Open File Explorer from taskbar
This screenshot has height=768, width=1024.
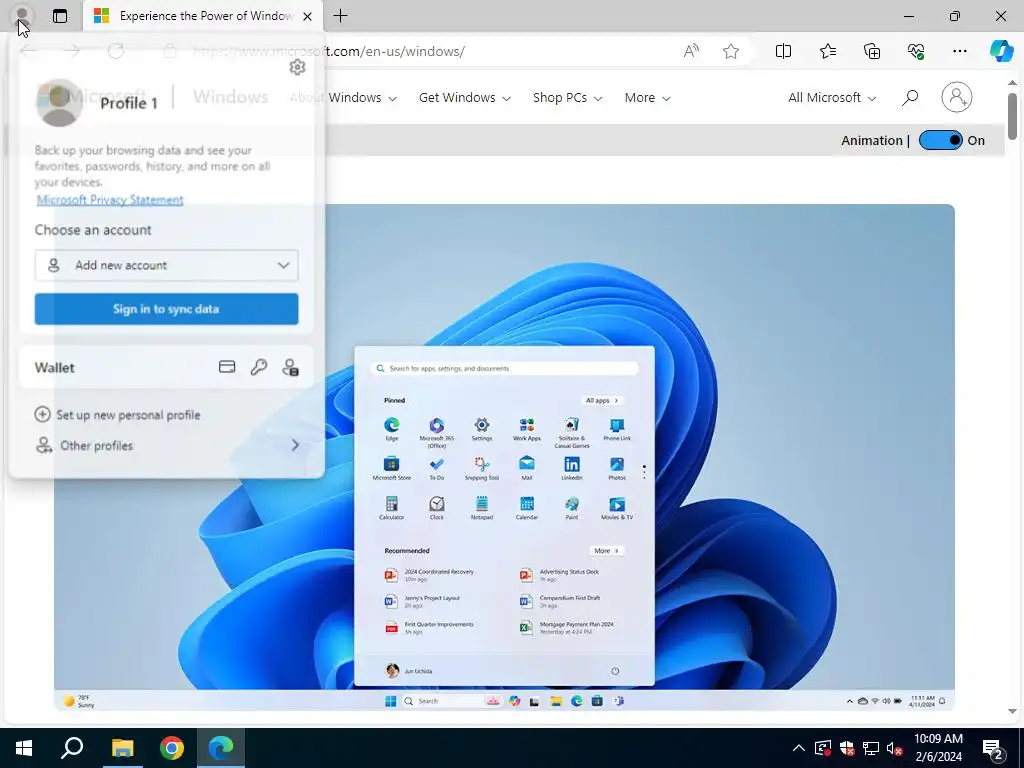[x=122, y=748]
